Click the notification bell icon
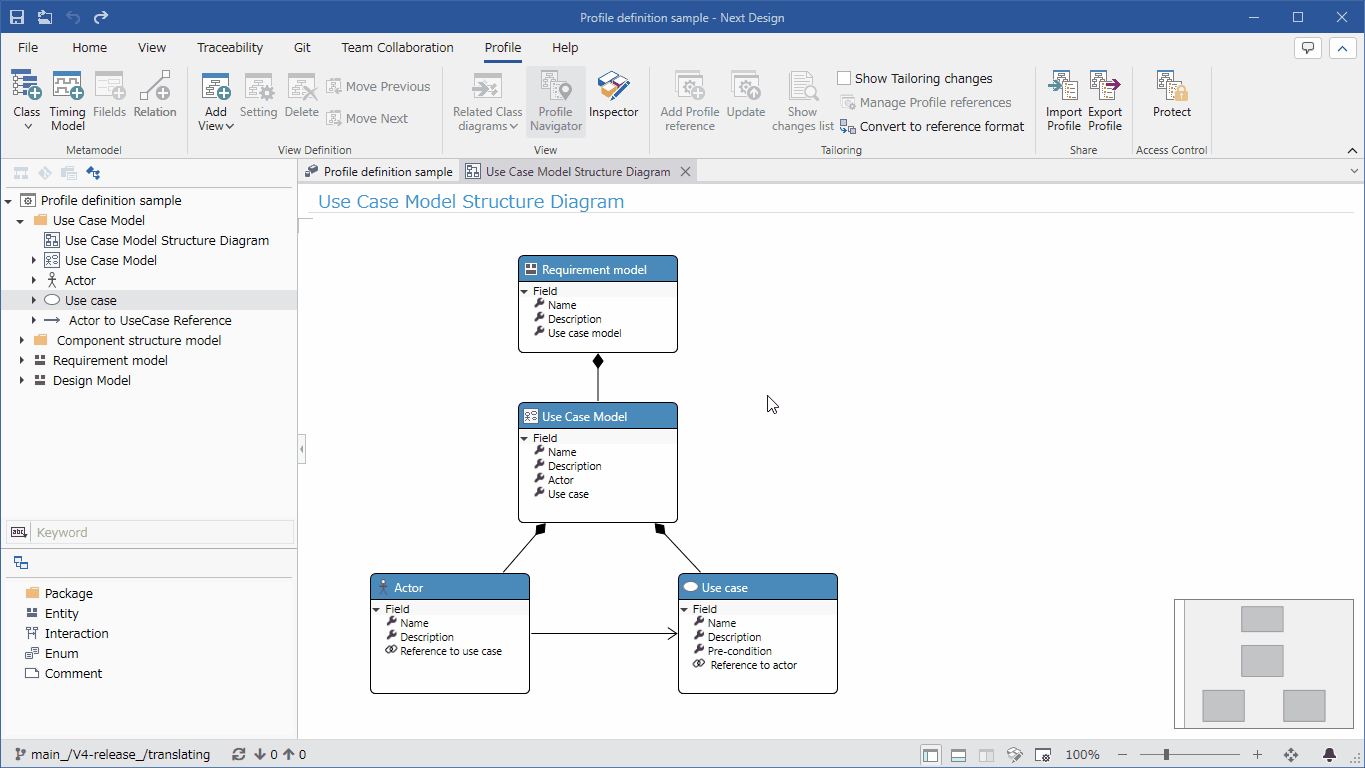 click(1329, 755)
